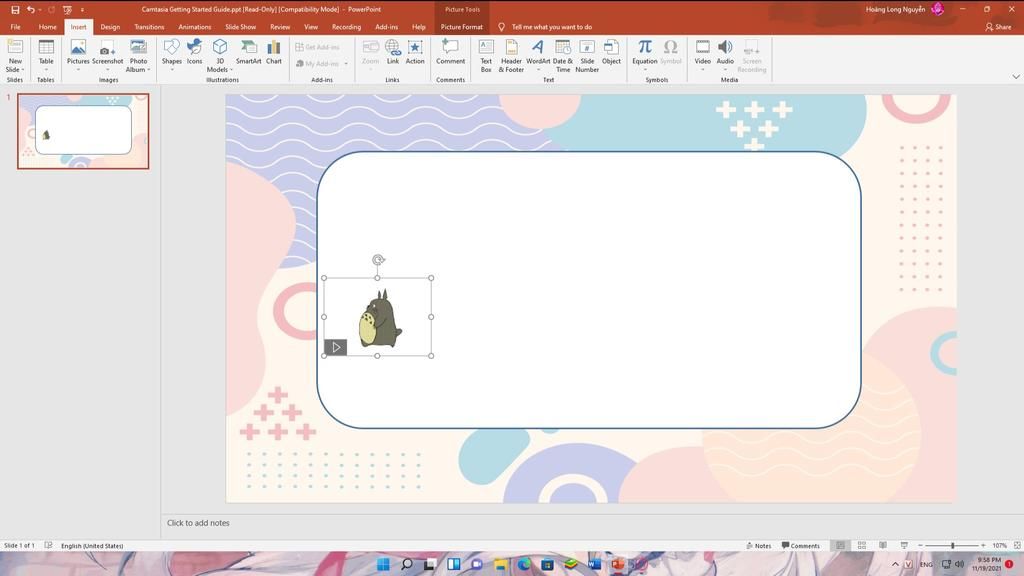Screen dimensions: 1024x576
Task: Open the Picture Format tab
Action: [x=462, y=27]
